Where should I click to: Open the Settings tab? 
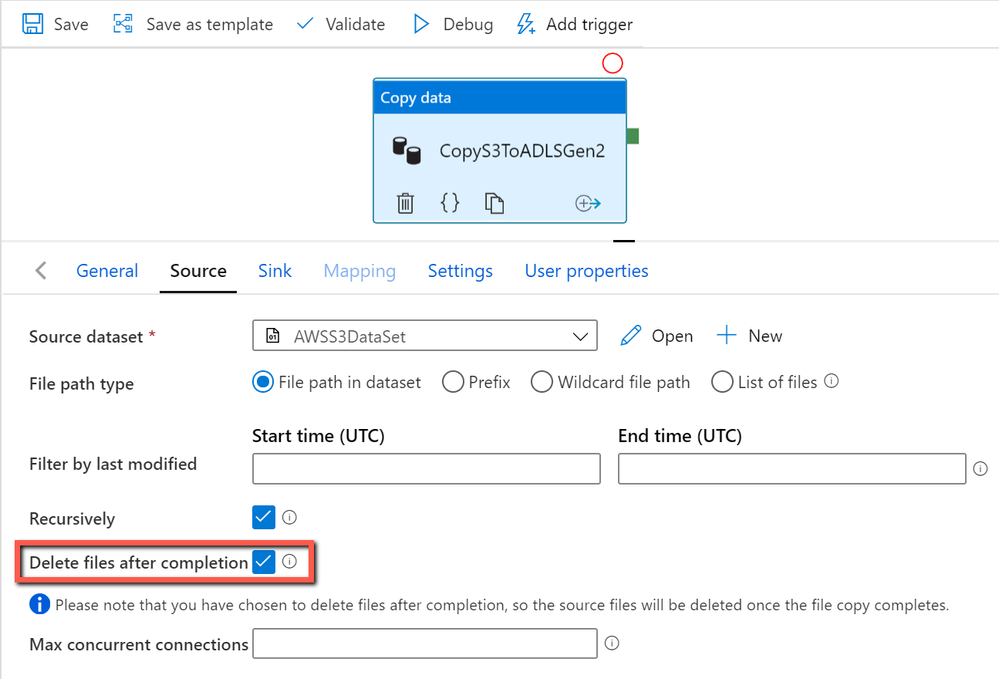[460, 271]
